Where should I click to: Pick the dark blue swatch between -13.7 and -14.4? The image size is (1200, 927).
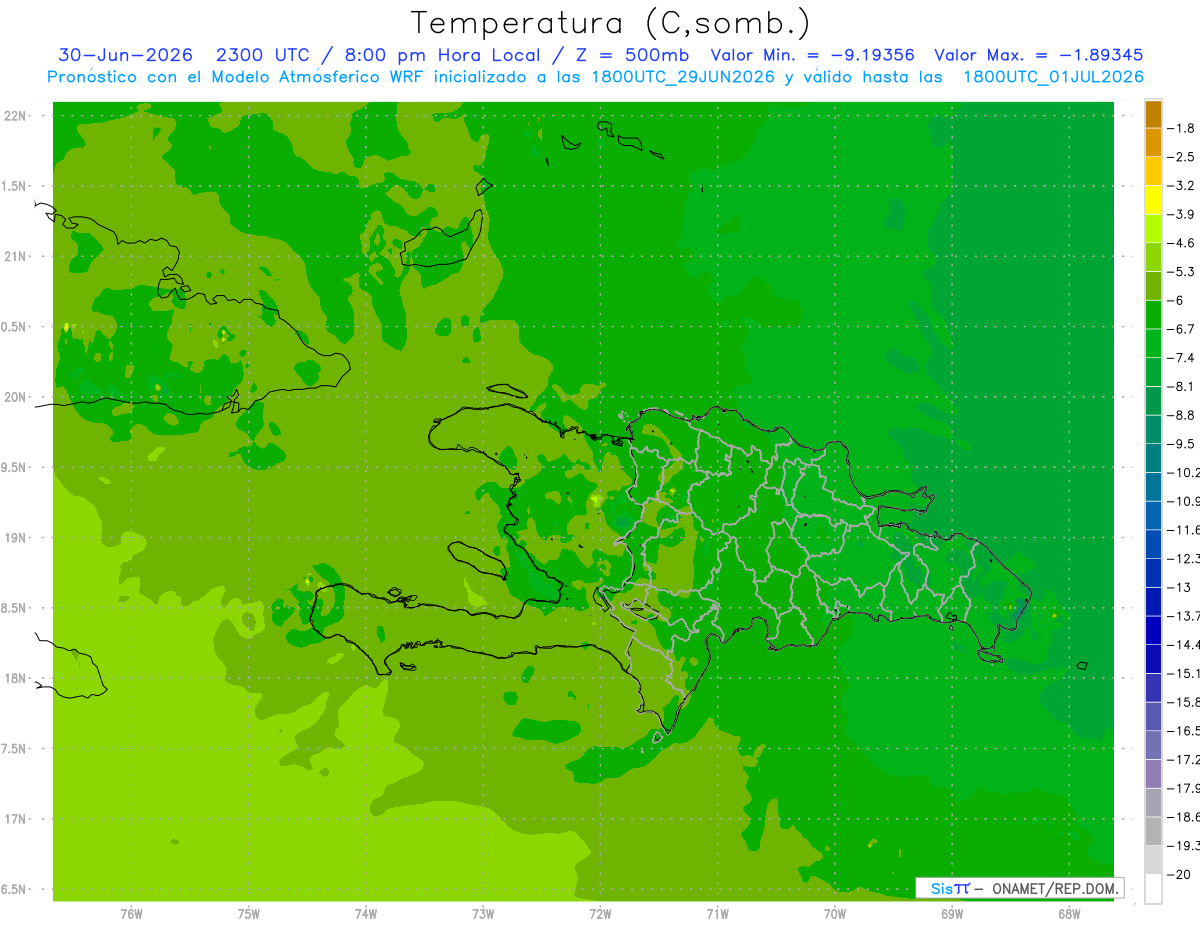(x=1153, y=630)
